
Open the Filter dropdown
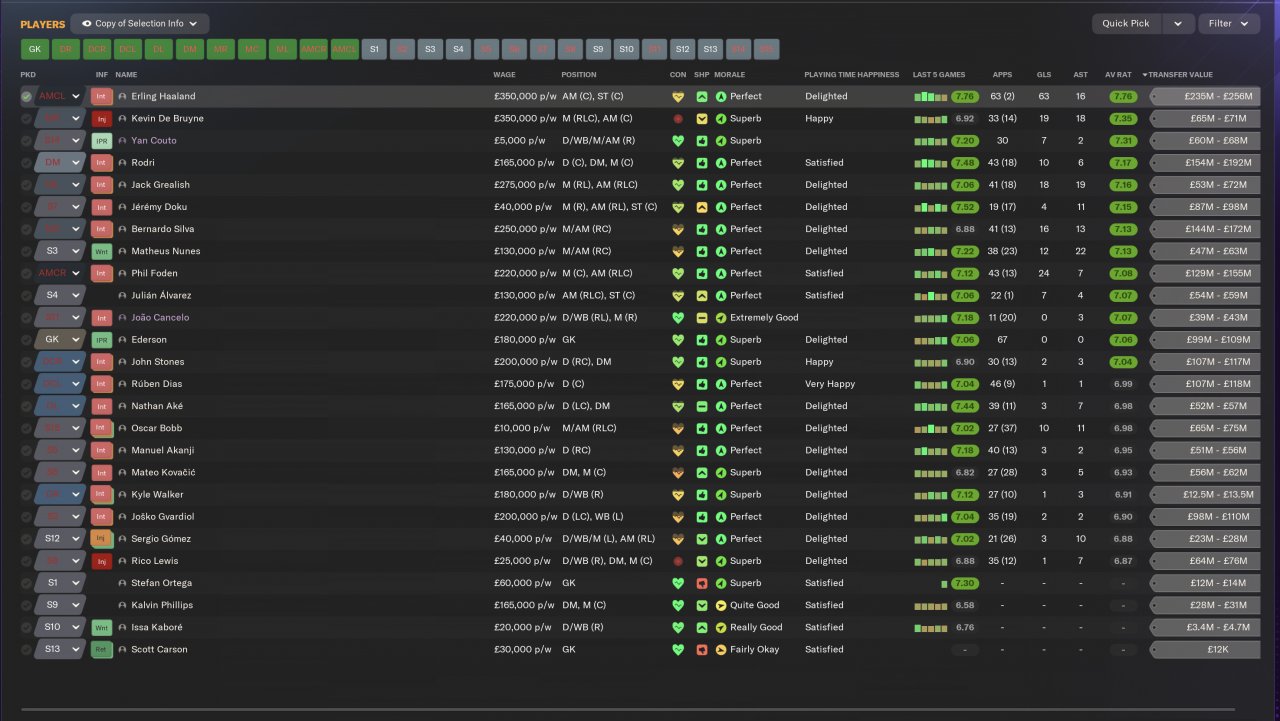[1228, 24]
